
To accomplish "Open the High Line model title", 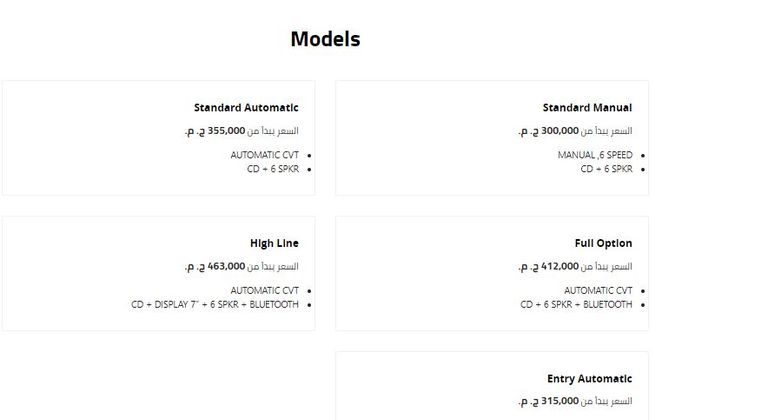I will [274, 243].
